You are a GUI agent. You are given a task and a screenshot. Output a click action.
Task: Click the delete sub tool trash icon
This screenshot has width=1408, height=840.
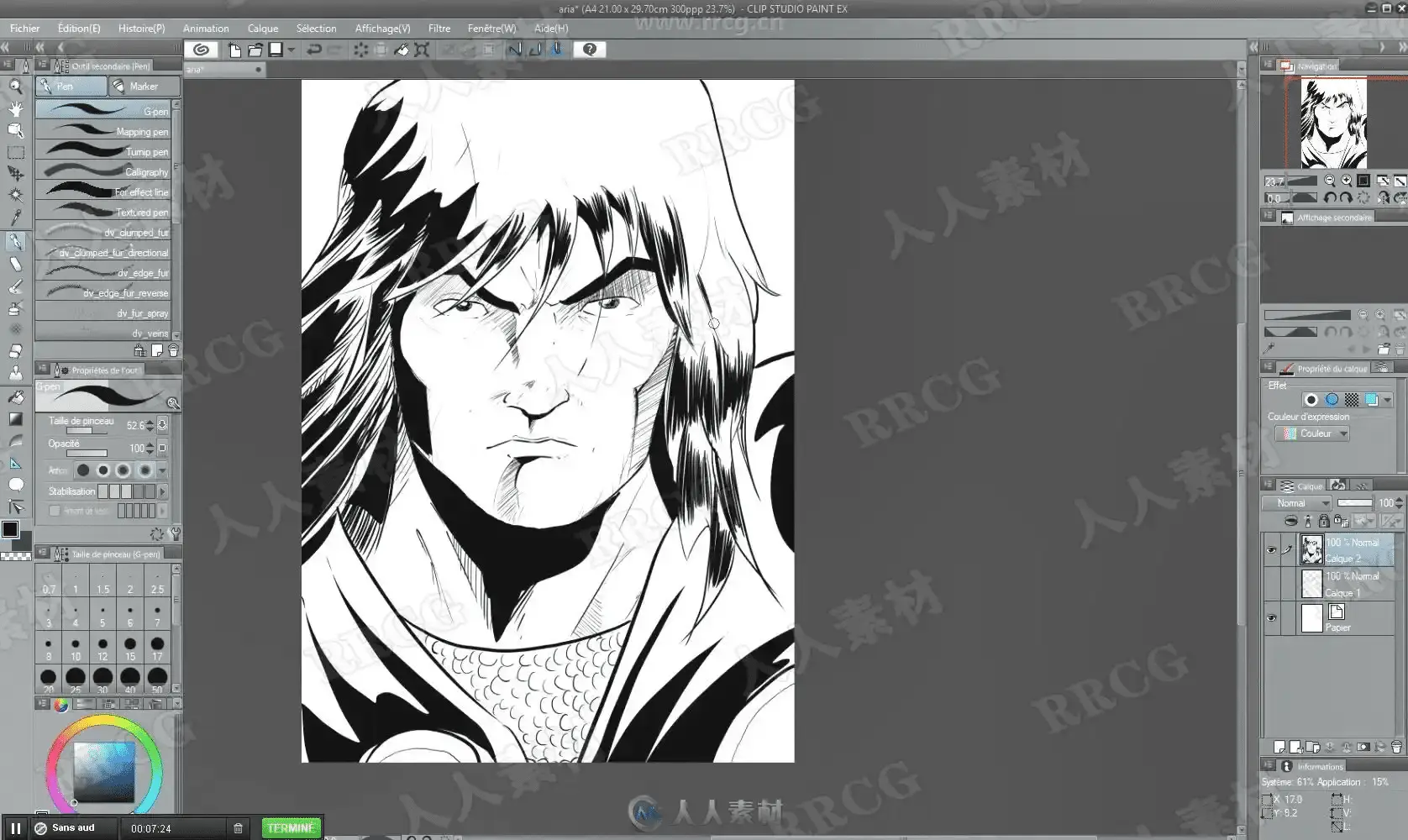coord(173,350)
